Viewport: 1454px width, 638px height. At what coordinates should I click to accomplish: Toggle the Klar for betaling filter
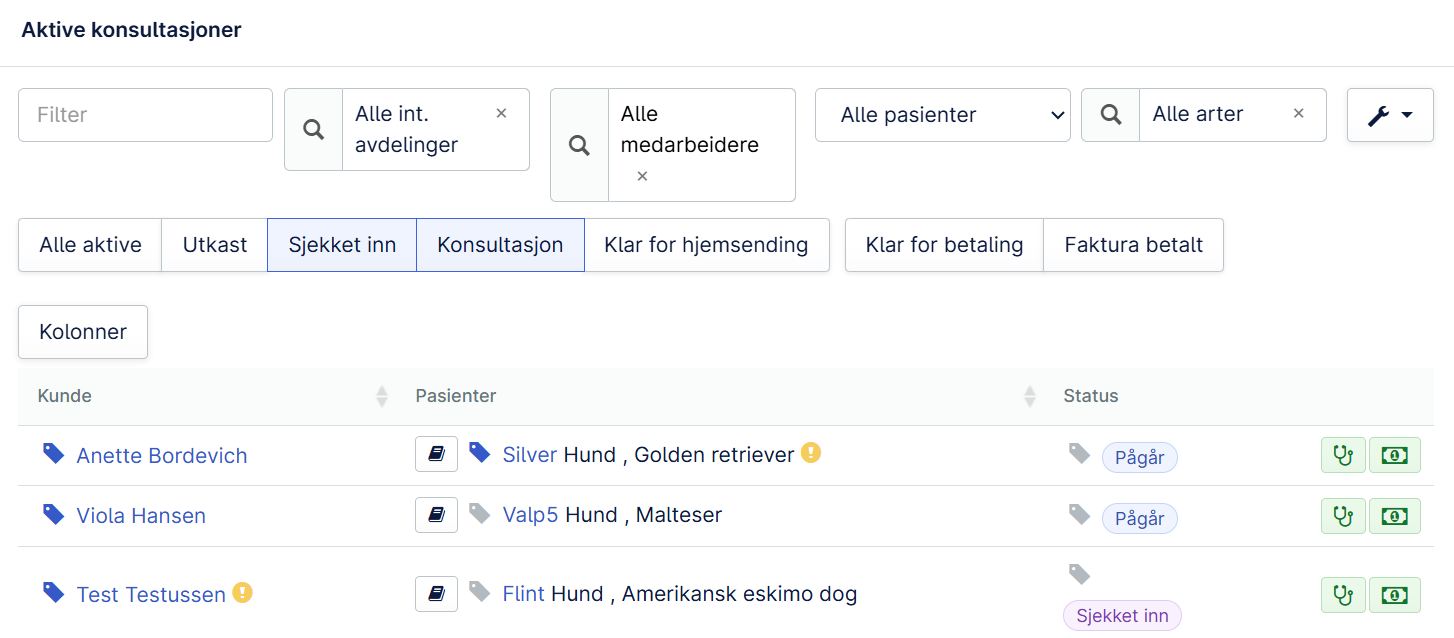coord(944,245)
